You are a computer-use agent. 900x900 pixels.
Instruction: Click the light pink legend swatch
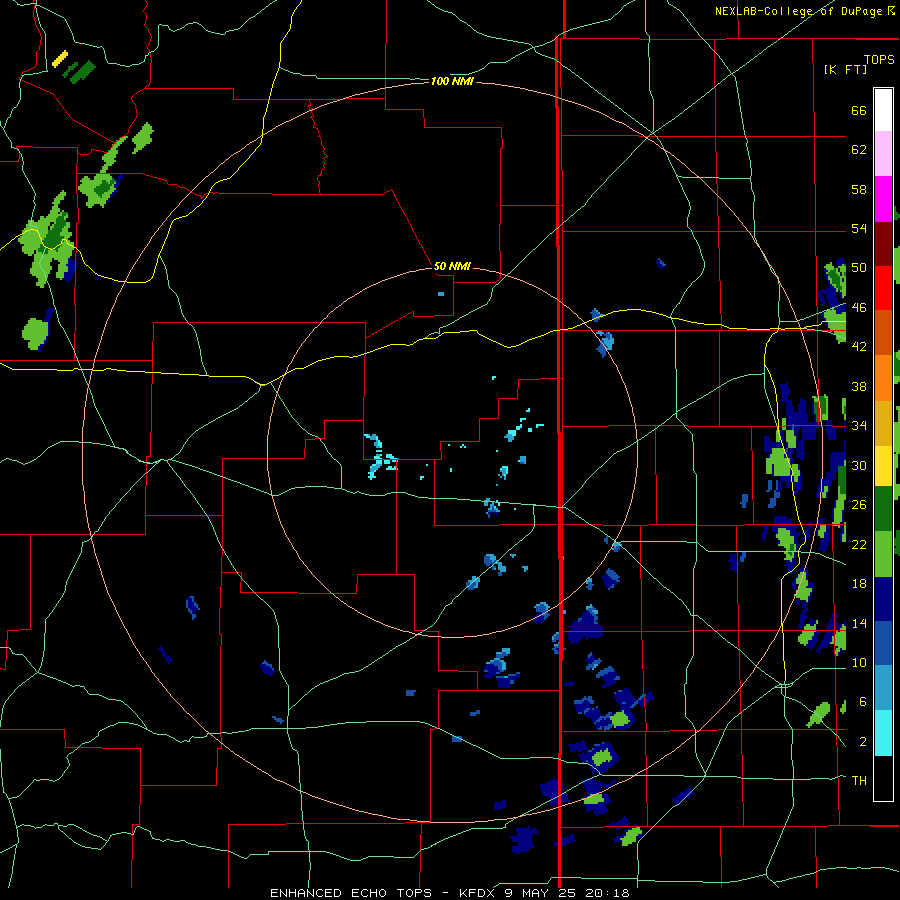883,153
